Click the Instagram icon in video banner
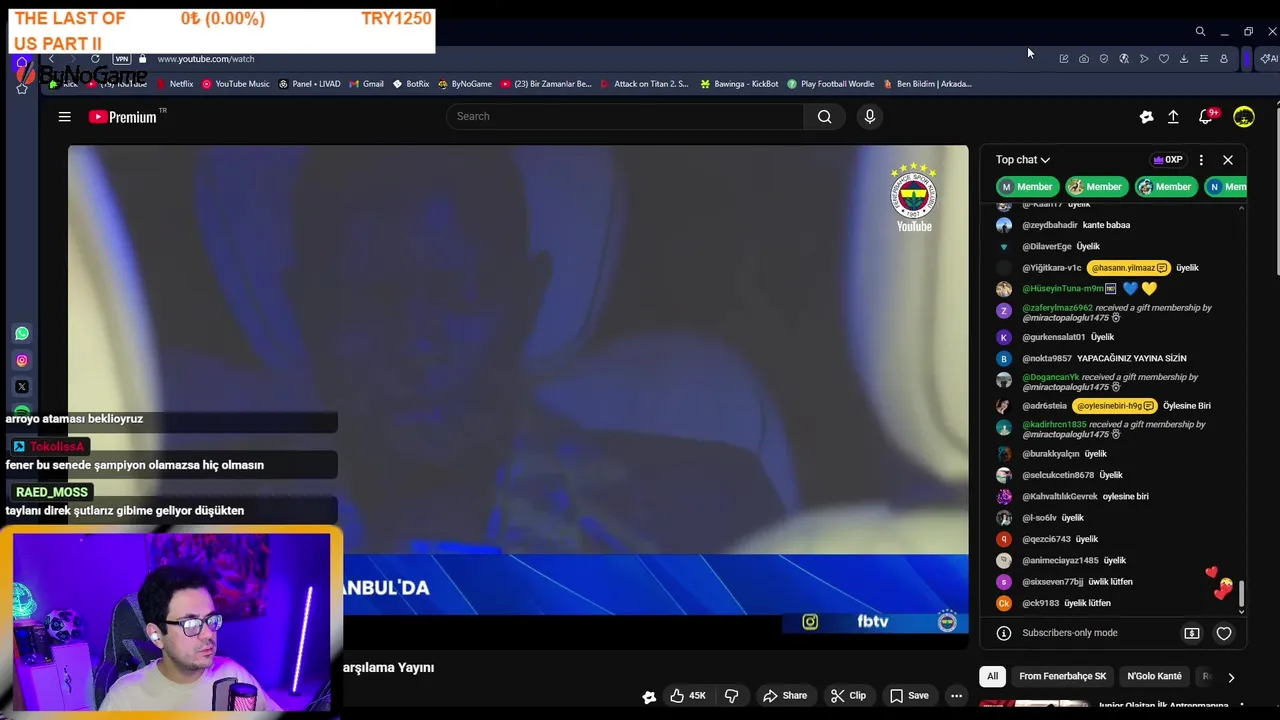This screenshot has width=1280, height=720. click(810, 622)
